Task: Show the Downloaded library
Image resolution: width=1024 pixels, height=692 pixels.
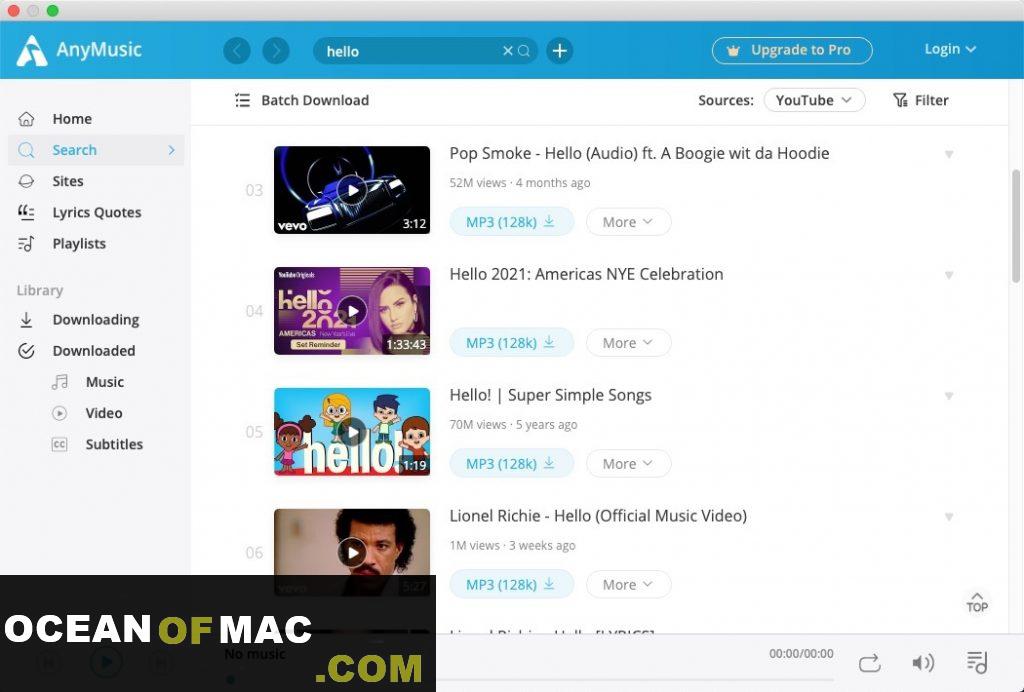Action: click(96, 351)
